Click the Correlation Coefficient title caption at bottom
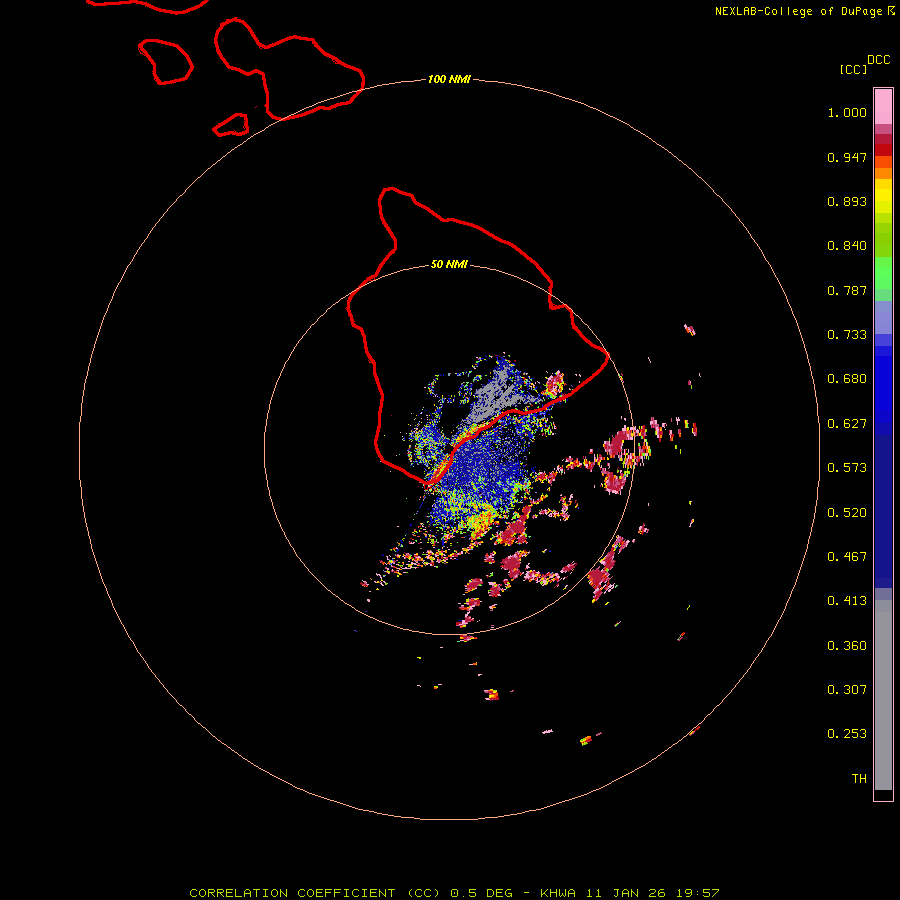 454,893
